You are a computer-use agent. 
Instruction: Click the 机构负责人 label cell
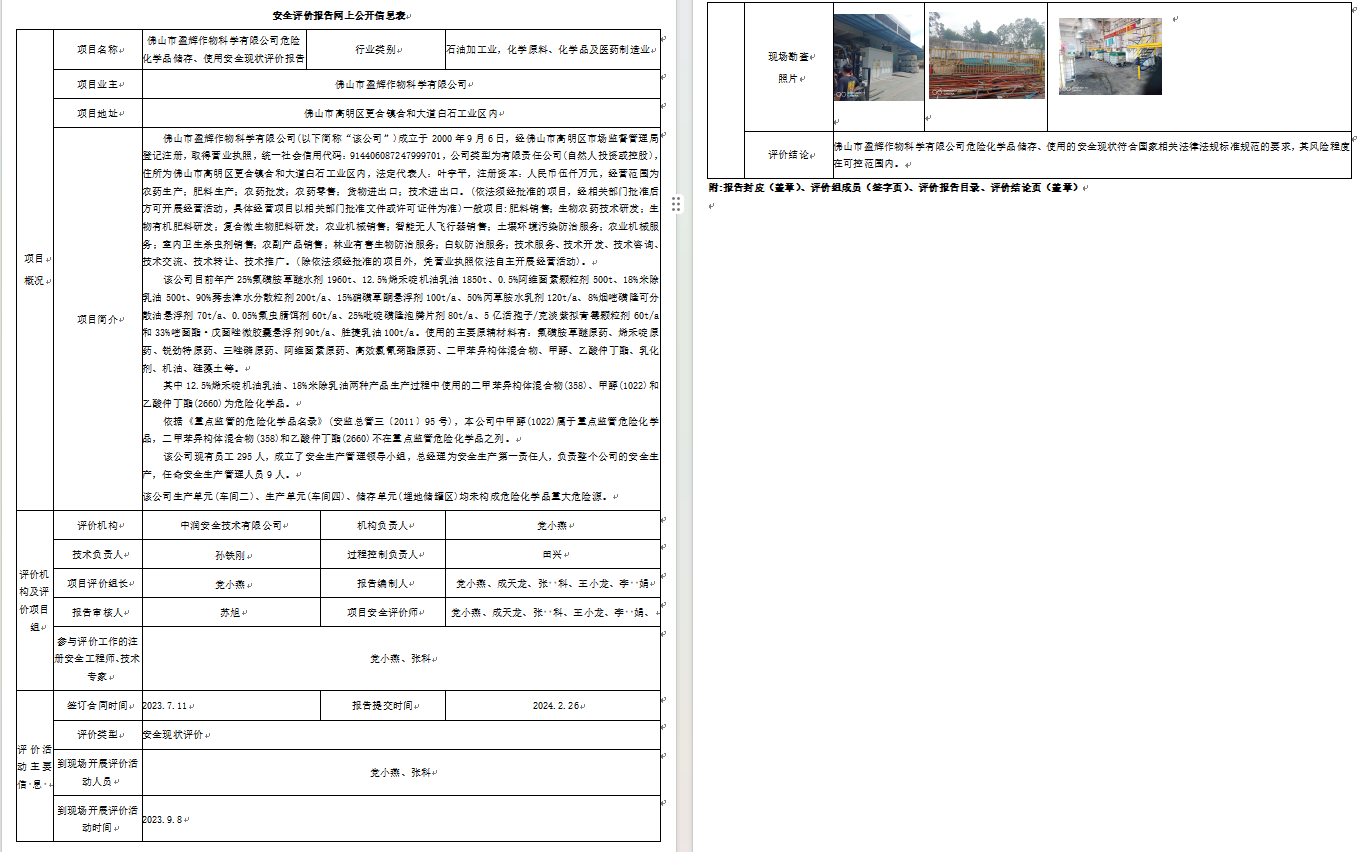(x=383, y=525)
